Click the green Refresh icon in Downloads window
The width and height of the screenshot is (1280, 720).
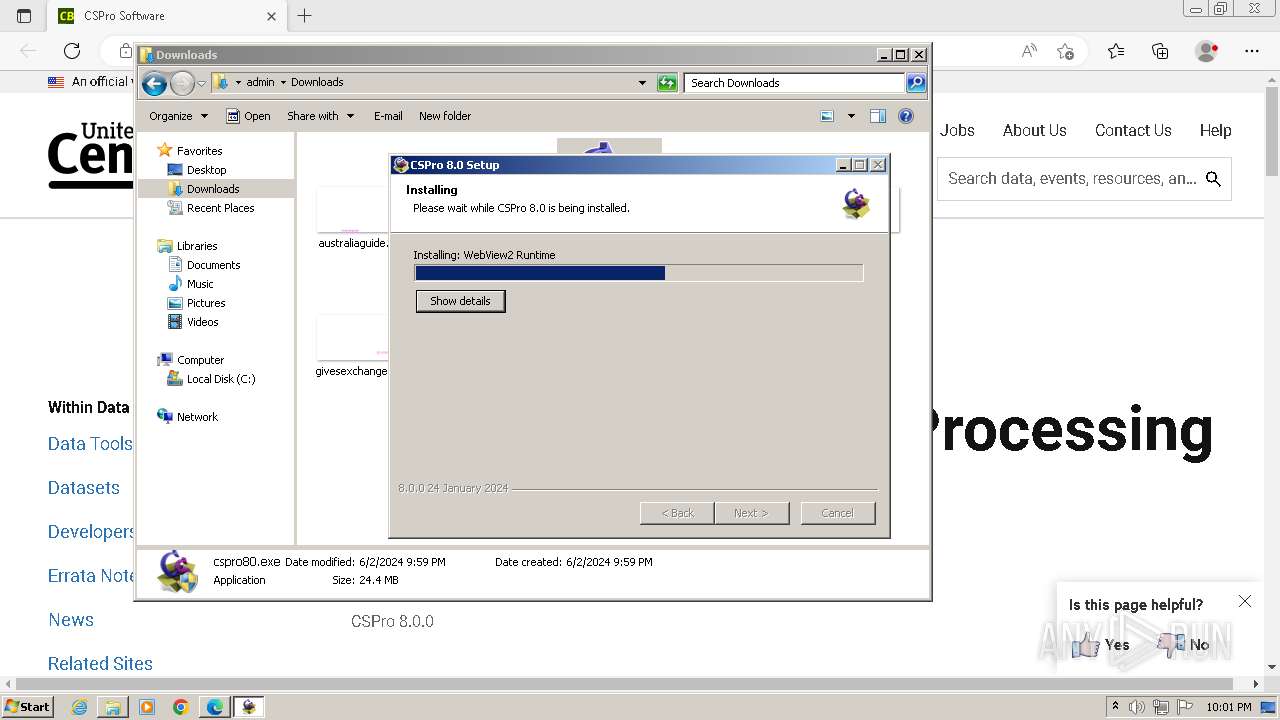tap(667, 83)
